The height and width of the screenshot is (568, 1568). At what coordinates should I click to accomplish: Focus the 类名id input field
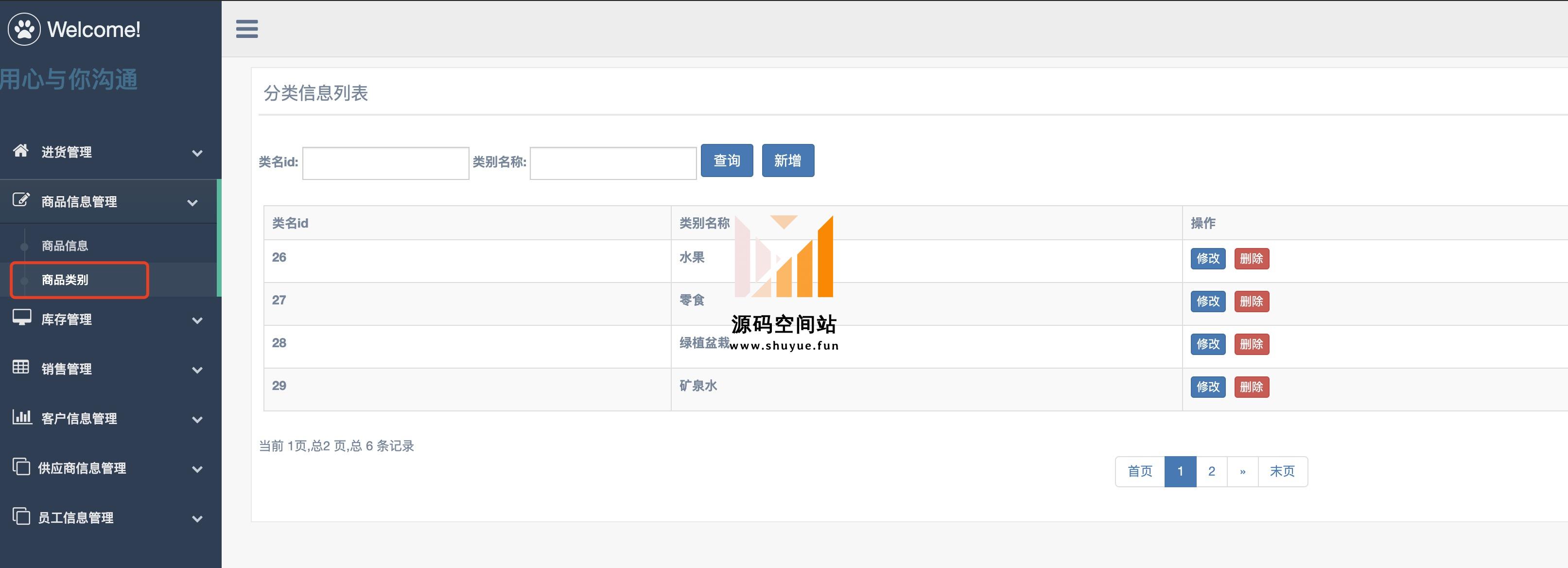tap(385, 163)
